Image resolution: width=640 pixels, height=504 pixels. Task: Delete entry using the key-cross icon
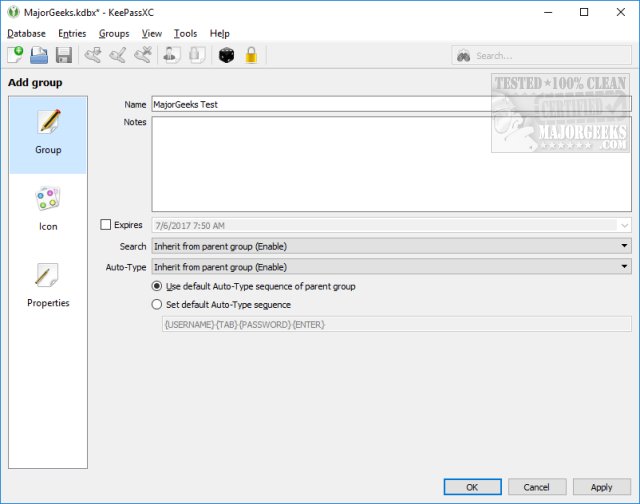(x=143, y=55)
